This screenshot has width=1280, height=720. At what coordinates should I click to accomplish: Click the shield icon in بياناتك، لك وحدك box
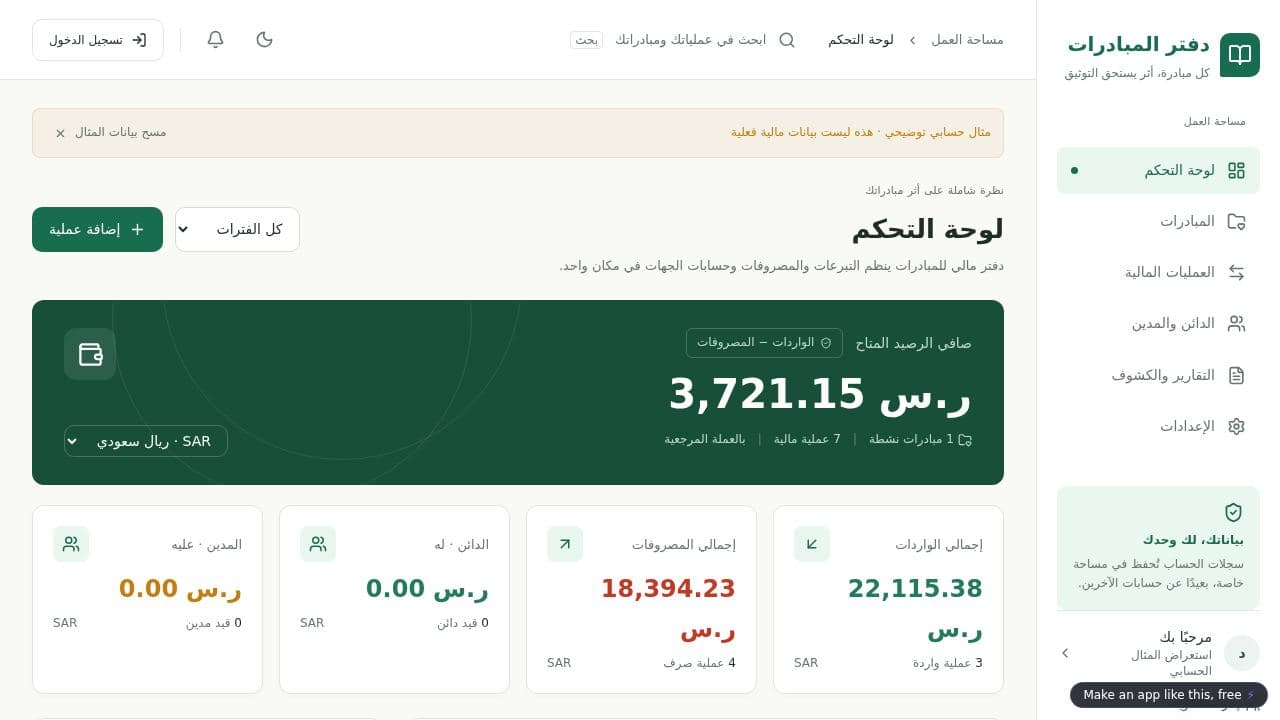point(1233,512)
